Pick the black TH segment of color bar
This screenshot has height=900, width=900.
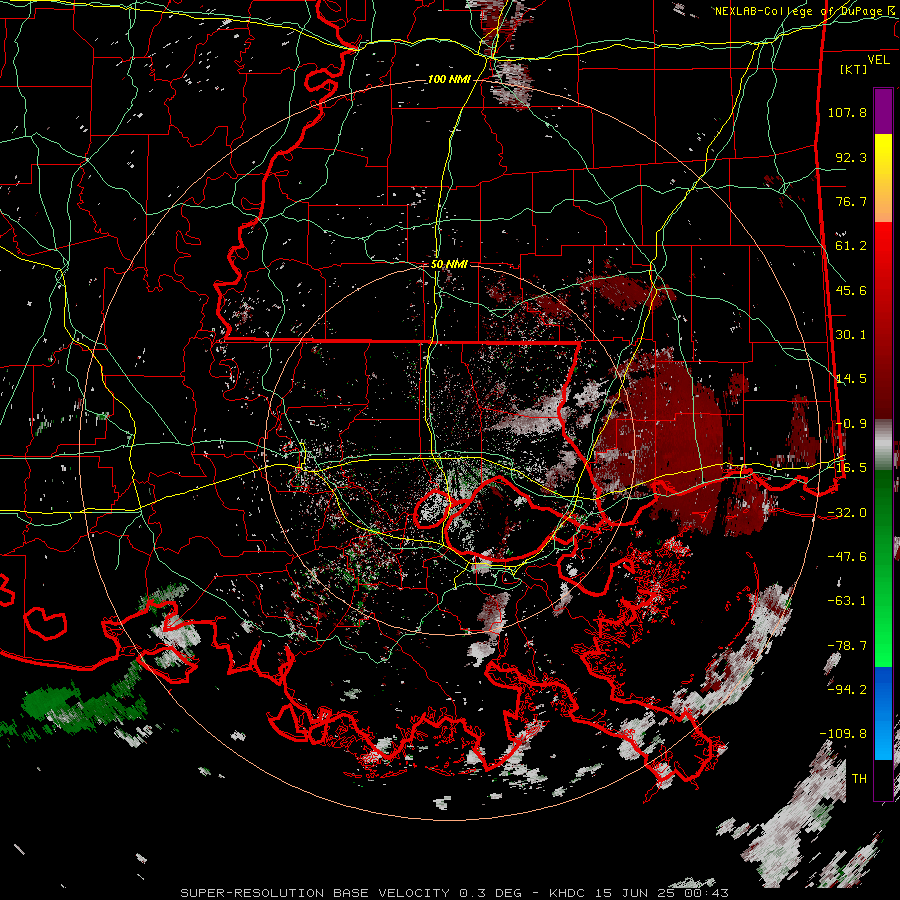point(883,779)
